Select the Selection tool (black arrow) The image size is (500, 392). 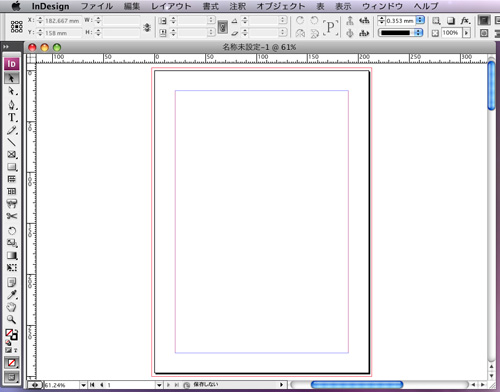click(x=11, y=78)
